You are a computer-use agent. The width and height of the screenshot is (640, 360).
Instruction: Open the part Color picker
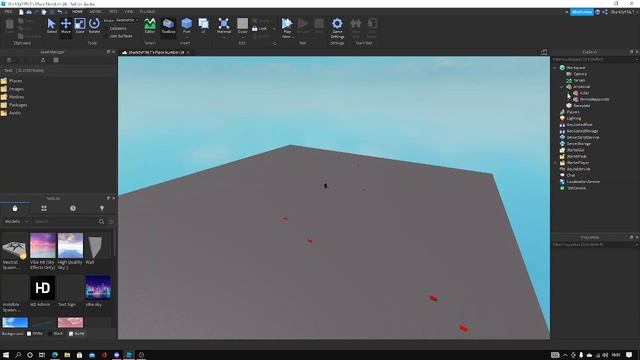242,26
